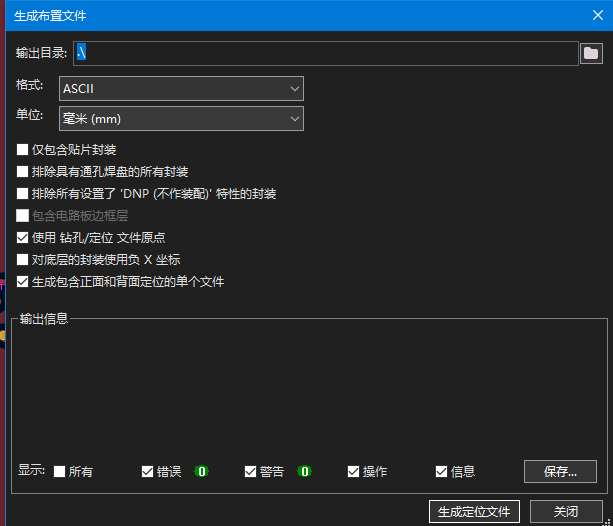Uncheck 使用 钻孔/定位 文件原点
The height and width of the screenshot is (526, 613).
pos(22,237)
